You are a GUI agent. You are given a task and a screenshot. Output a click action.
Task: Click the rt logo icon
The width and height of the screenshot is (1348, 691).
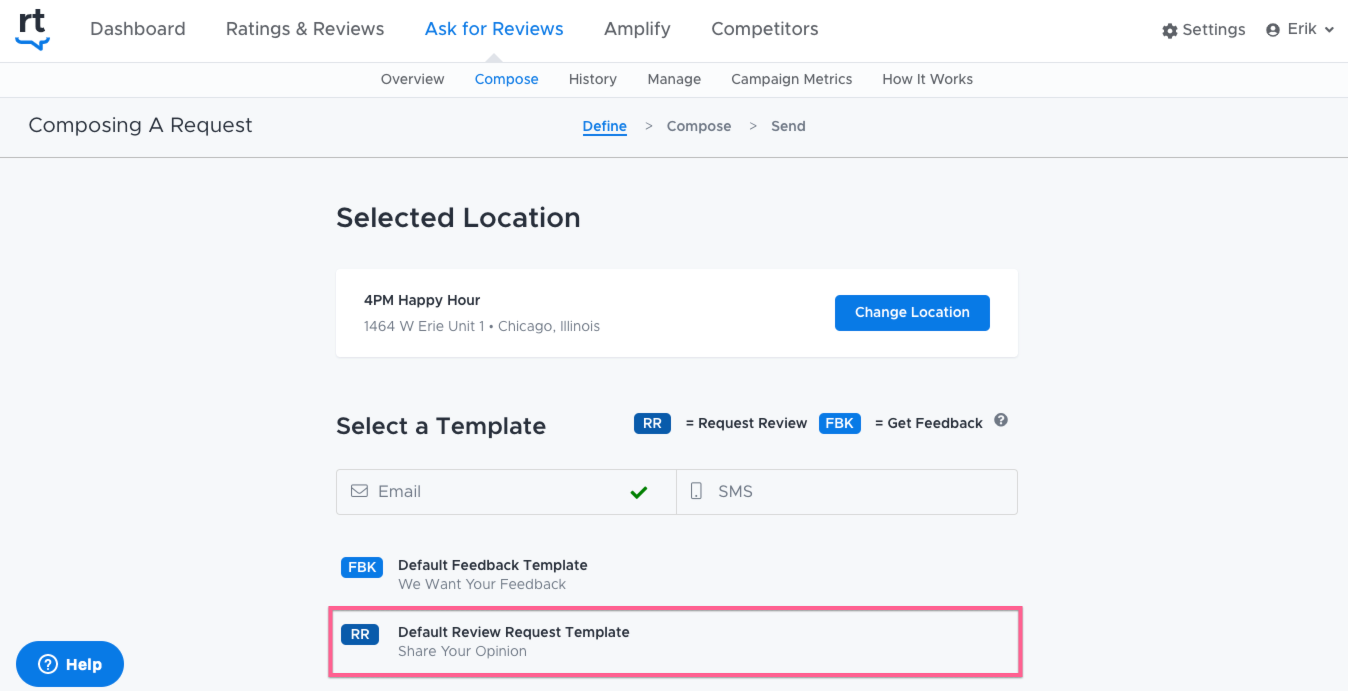point(32,30)
